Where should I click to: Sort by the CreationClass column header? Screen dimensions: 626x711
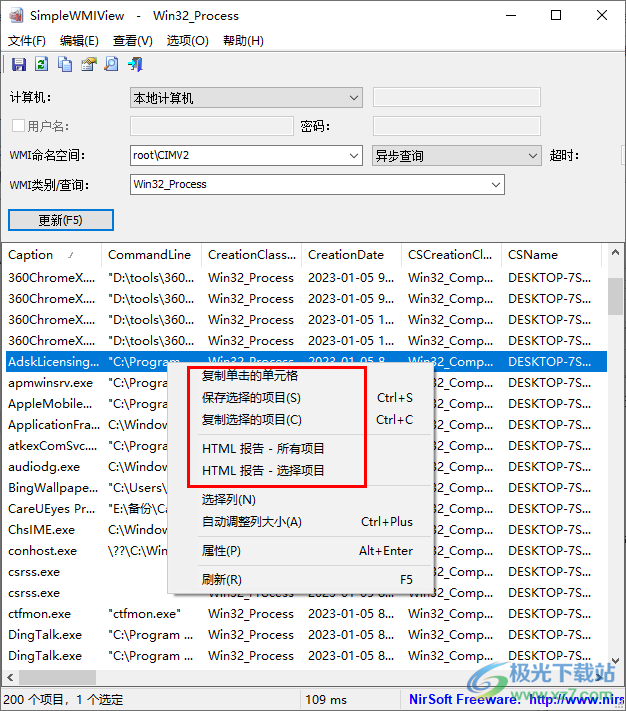(252, 255)
